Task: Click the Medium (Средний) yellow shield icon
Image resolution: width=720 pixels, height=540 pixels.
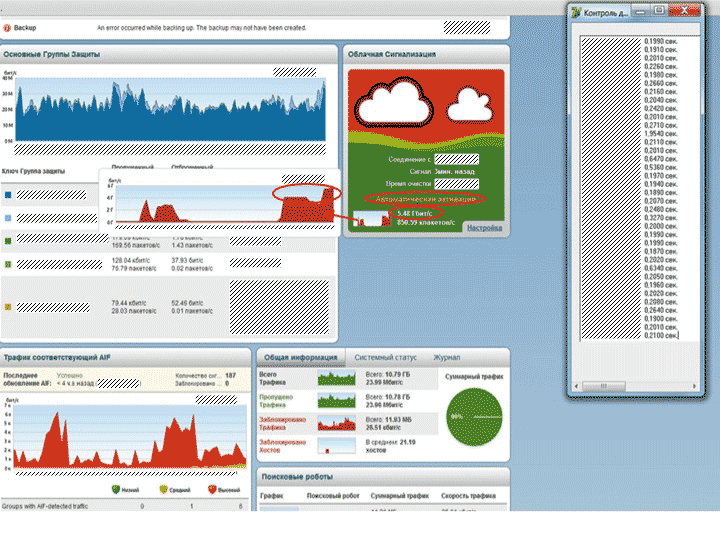Action: (163, 489)
